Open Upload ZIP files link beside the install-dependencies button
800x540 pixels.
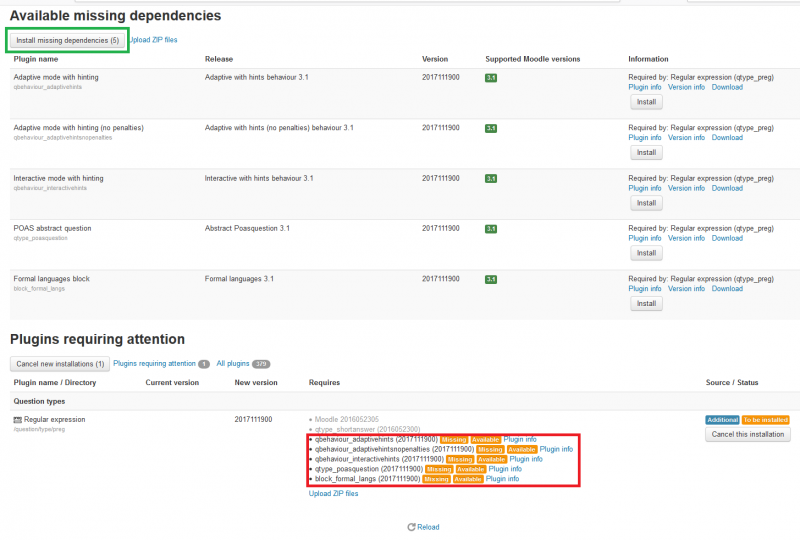tap(154, 40)
